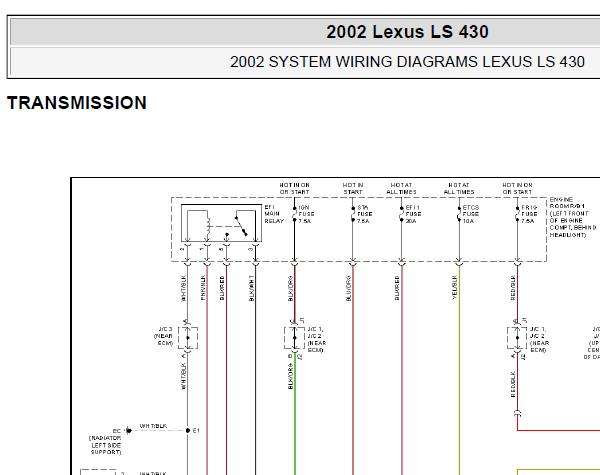The image size is (600, 475).
Task: Click 'J/C 1, J/C 2' label below FR IG fuse
Action: tap(540, 340)
